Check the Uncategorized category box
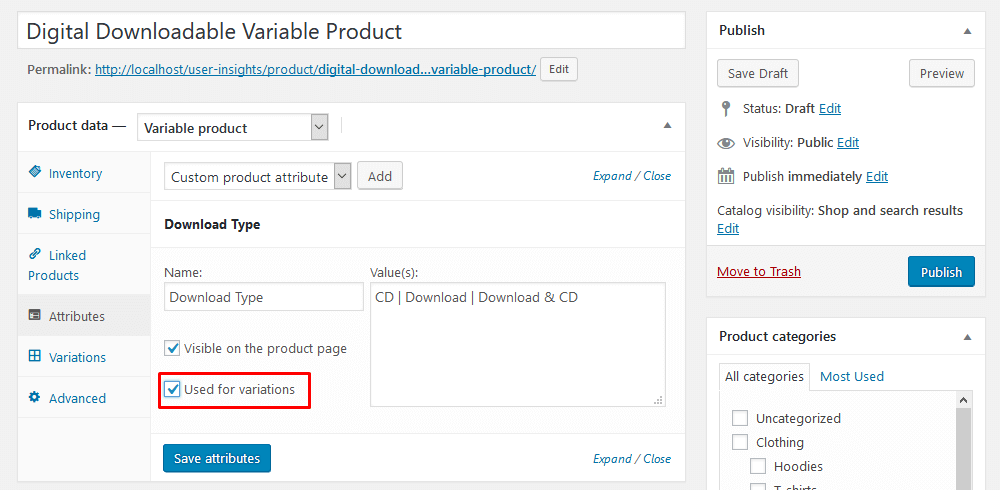Viewport: 1000px width, 490px height. pyautogui.click(x=740, y=418)
